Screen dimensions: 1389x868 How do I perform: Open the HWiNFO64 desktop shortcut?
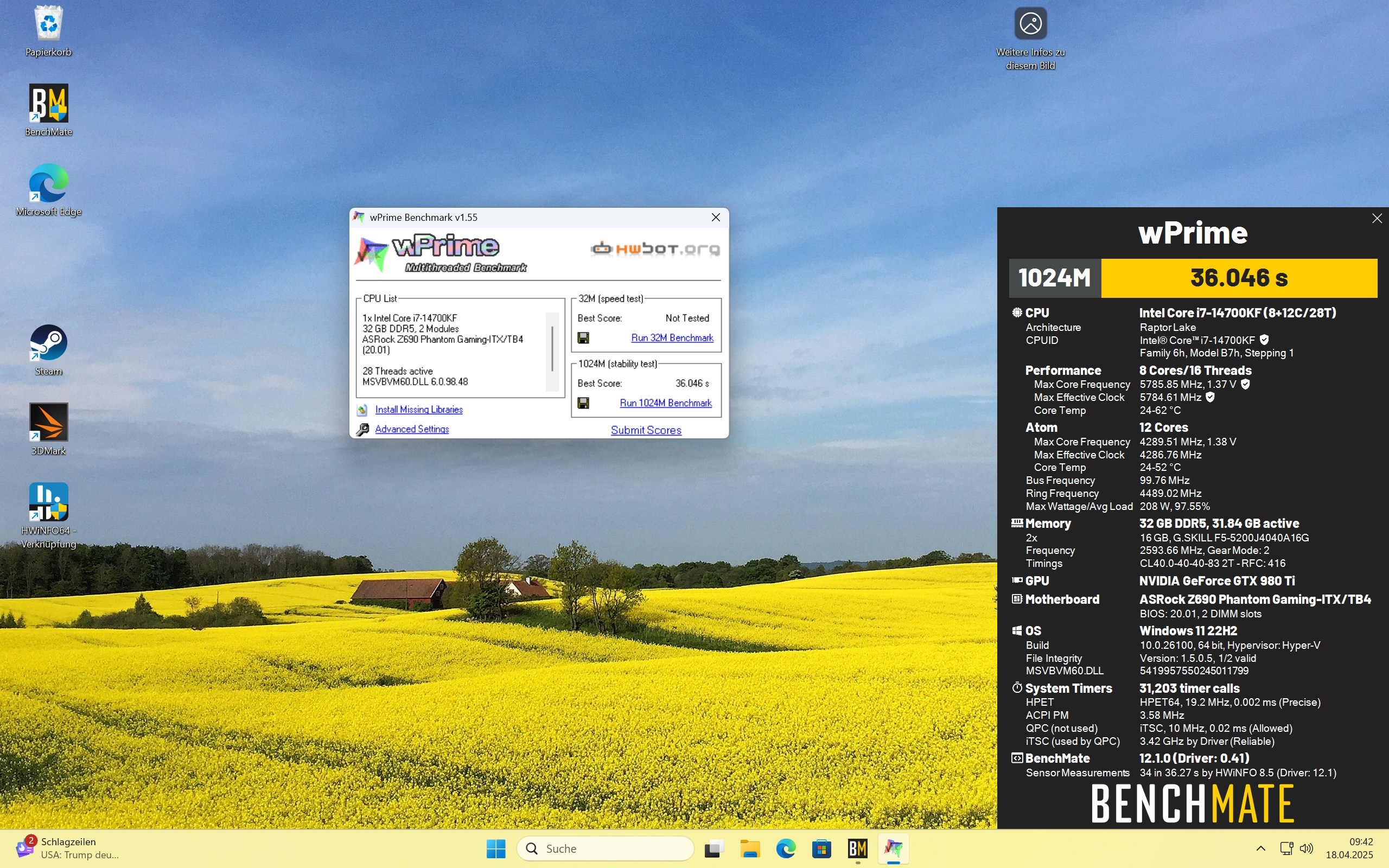49,515
